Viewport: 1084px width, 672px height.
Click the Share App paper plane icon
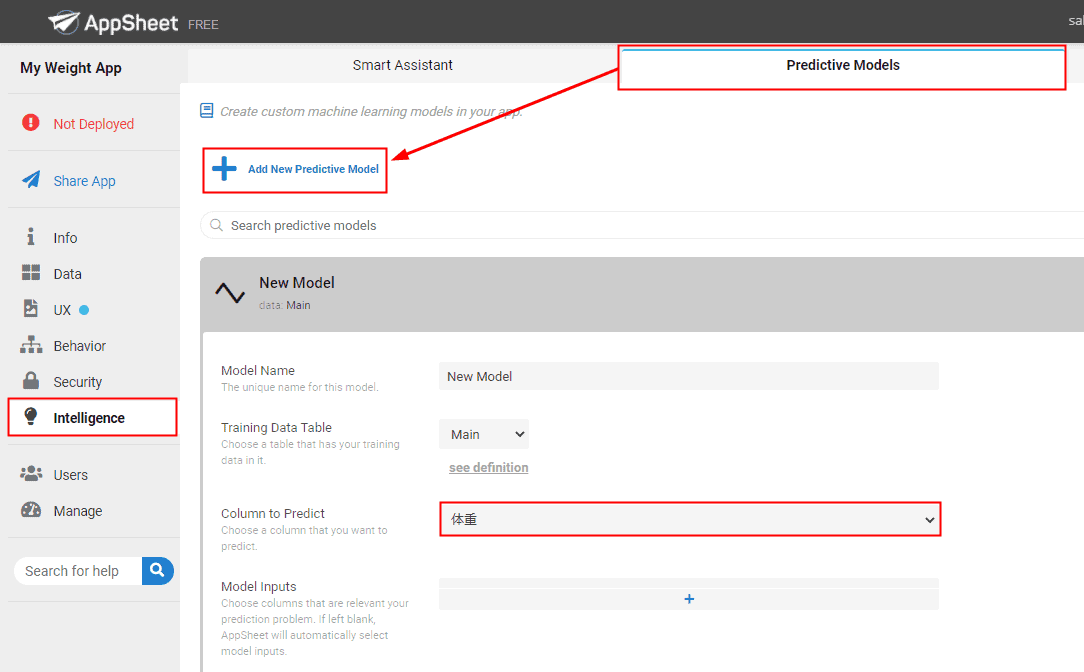31,180
